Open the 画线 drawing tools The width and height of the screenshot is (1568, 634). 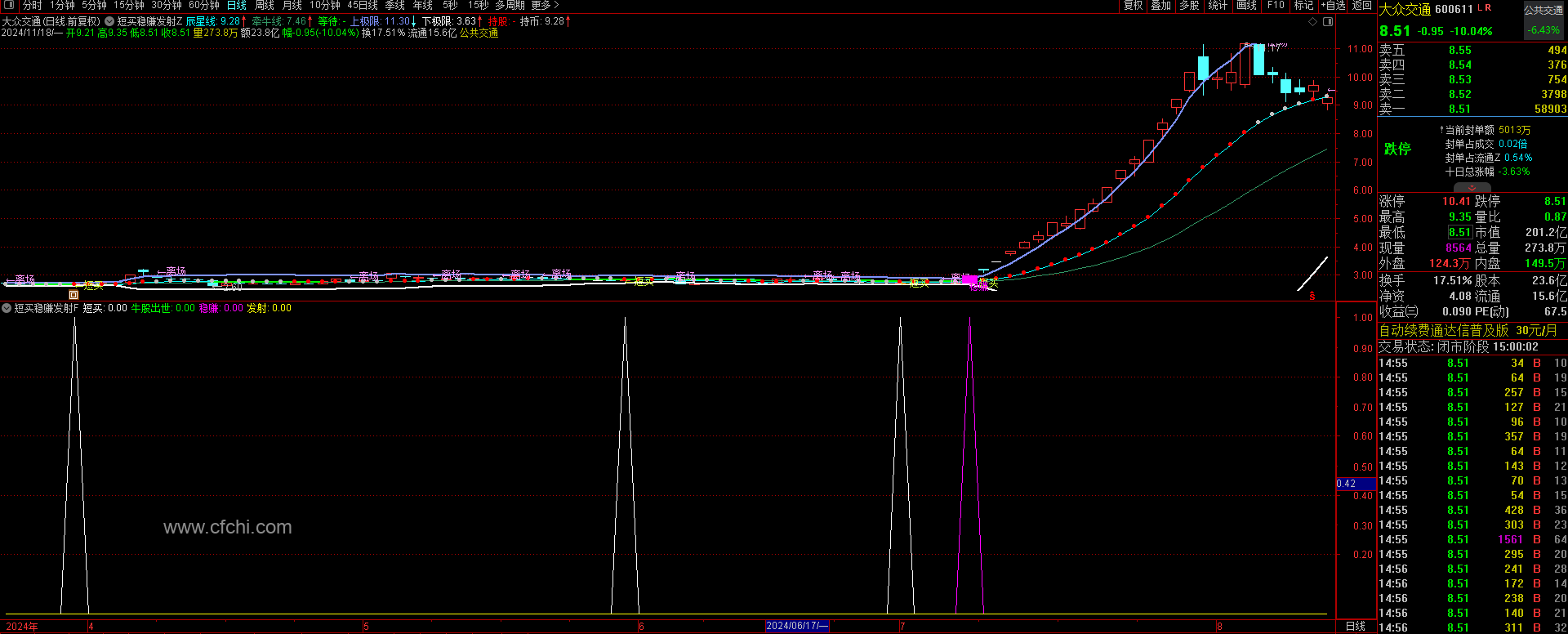tap(1247, 5)
